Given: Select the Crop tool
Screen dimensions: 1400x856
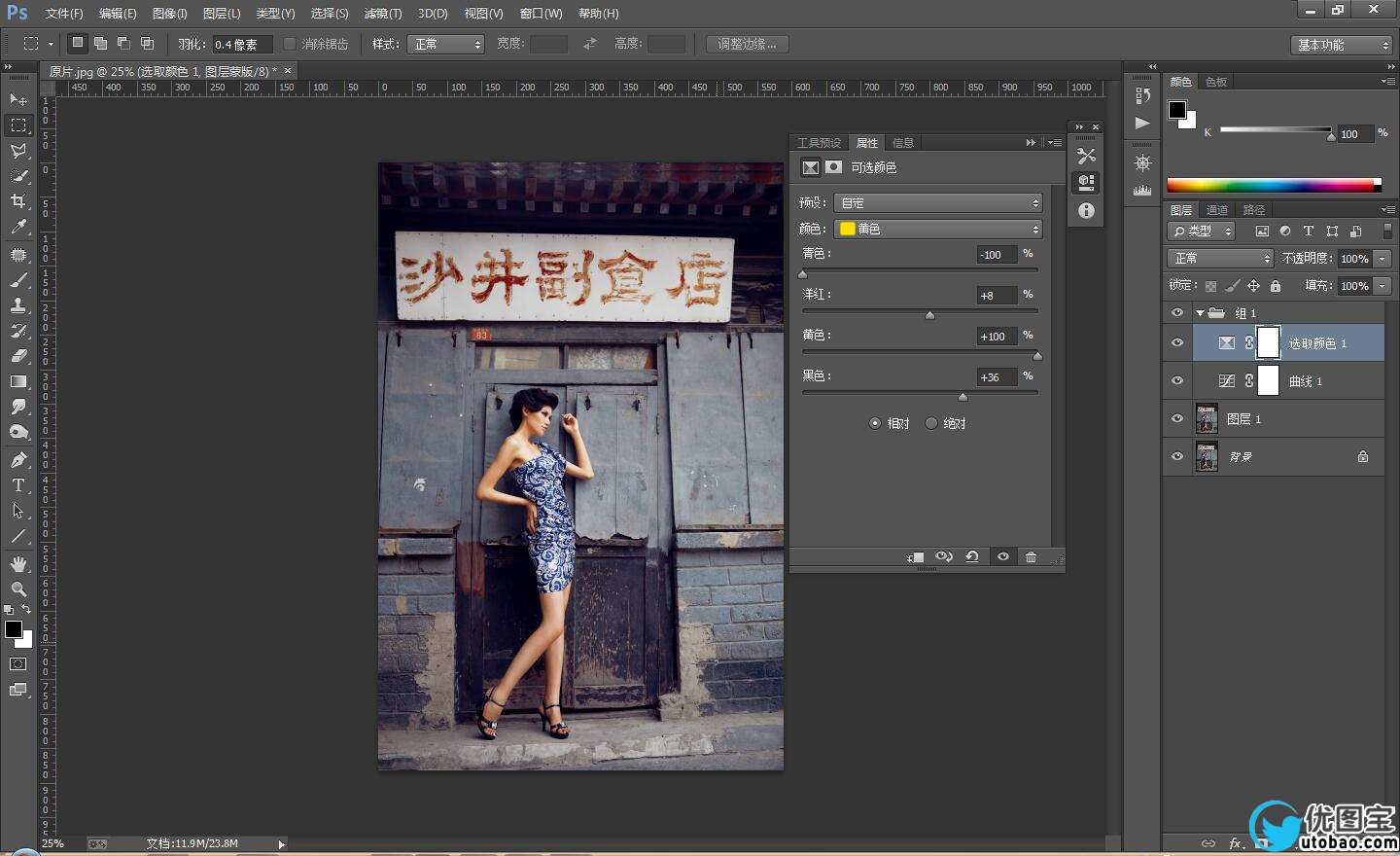Looking at the screenshot, I should tap(17, 201).
